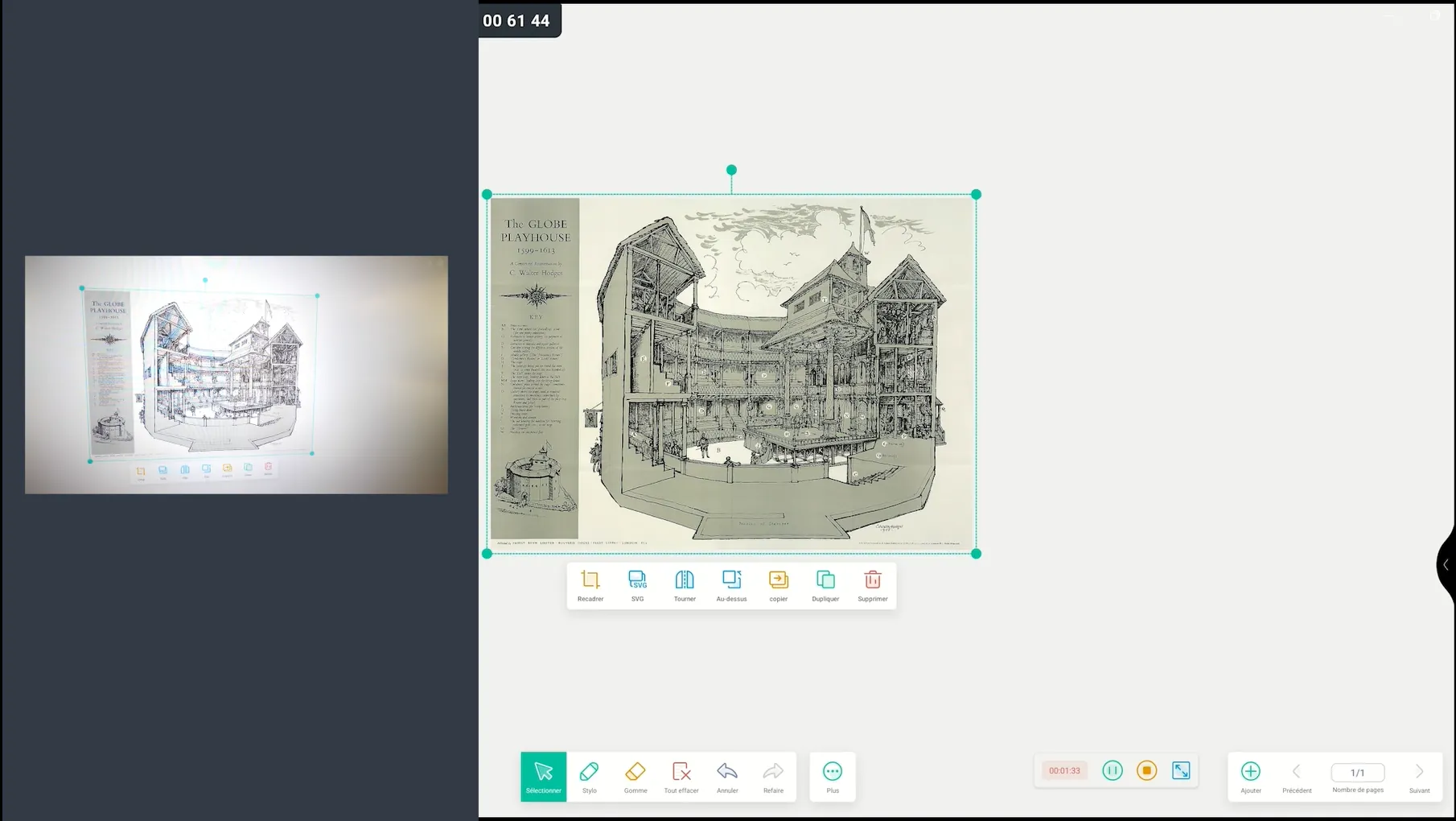Stop the recording with orange button
The width and height of the screenshot is (1456, 821).
pyautogui.click(x=1146, y=770)
